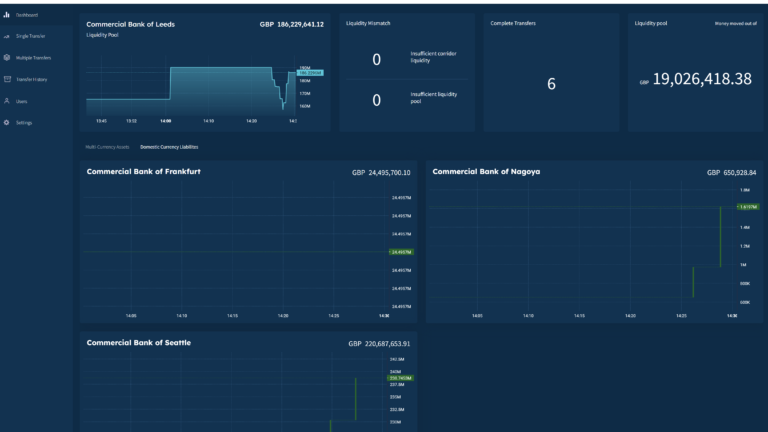Screen dimensions: 768x432
Task: Click the Frankfurt chart green price label
Action: (x=402, y=252)
